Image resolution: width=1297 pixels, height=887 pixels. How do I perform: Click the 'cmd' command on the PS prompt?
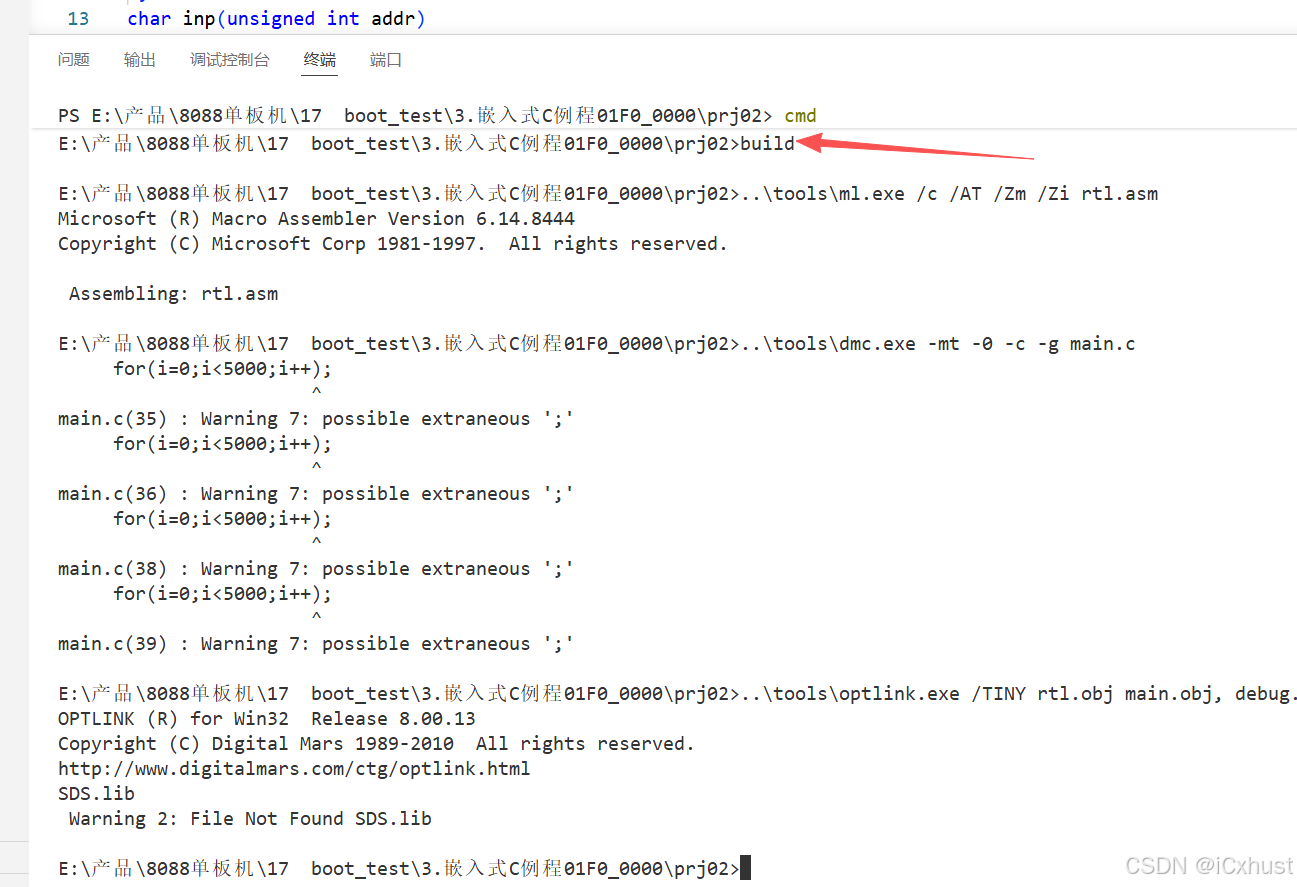(x=800, y=116)
